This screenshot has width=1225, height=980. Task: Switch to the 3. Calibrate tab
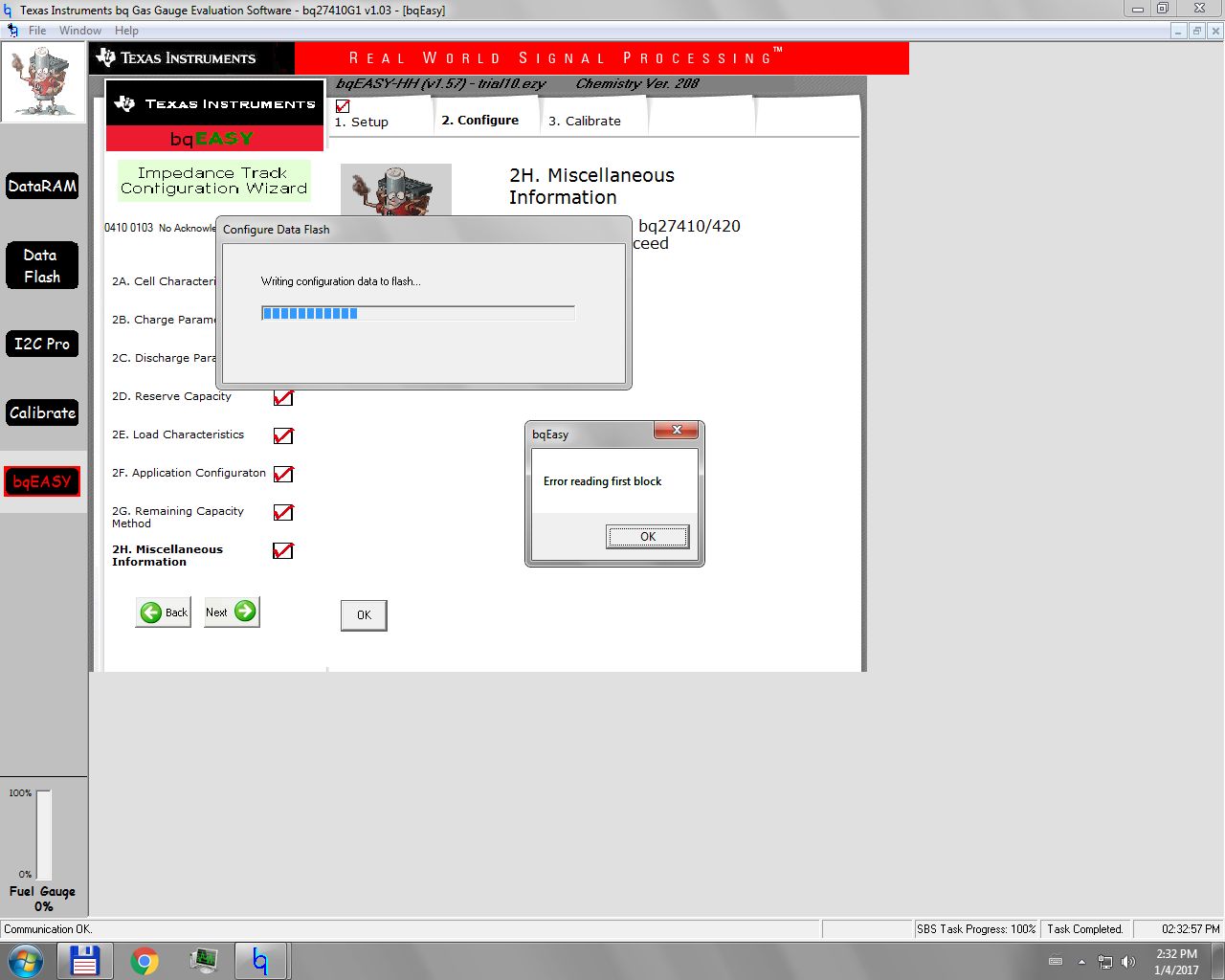585,122
